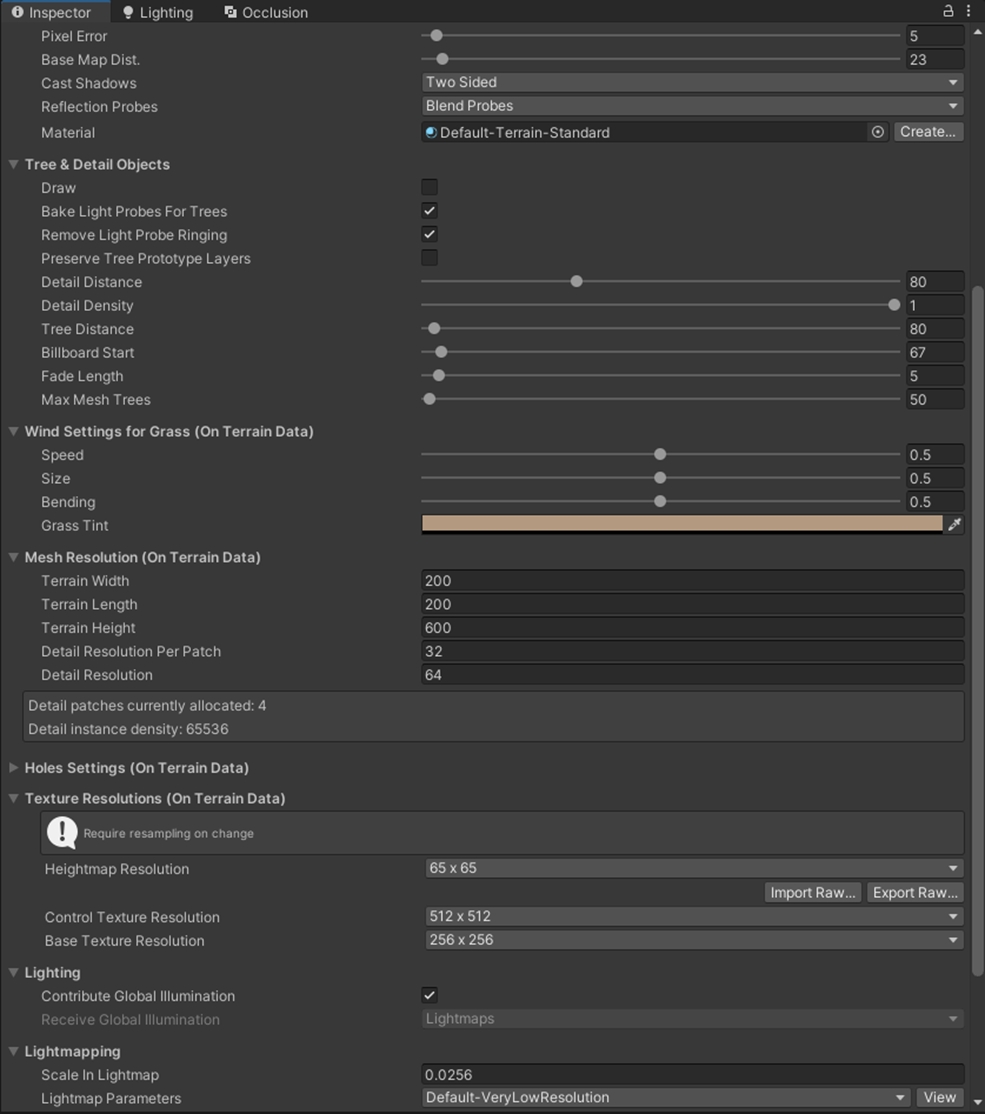Viewport: 985px width, 1114px height.
Task: Switch to the Lighting tab
Action: [x=157, y=12]
